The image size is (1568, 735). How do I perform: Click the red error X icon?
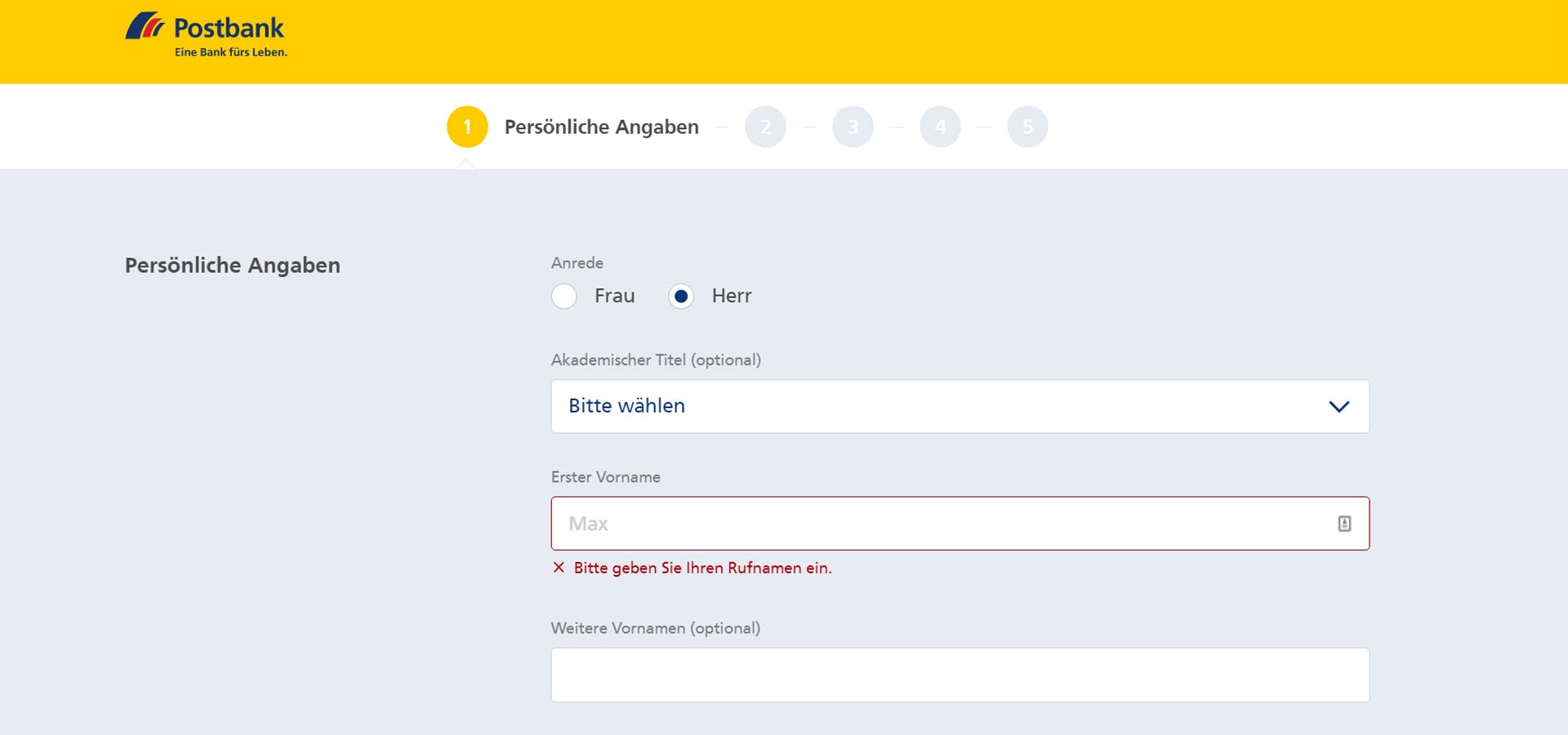click(x=559, y=568)
